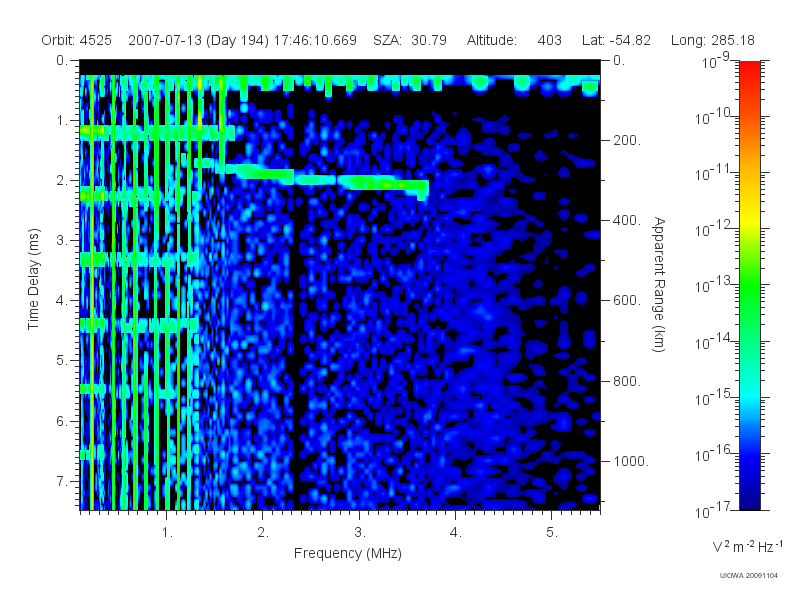Click the '2.' tick on the frequency axis
Screen dimensions: 800x600
point(263,533)
